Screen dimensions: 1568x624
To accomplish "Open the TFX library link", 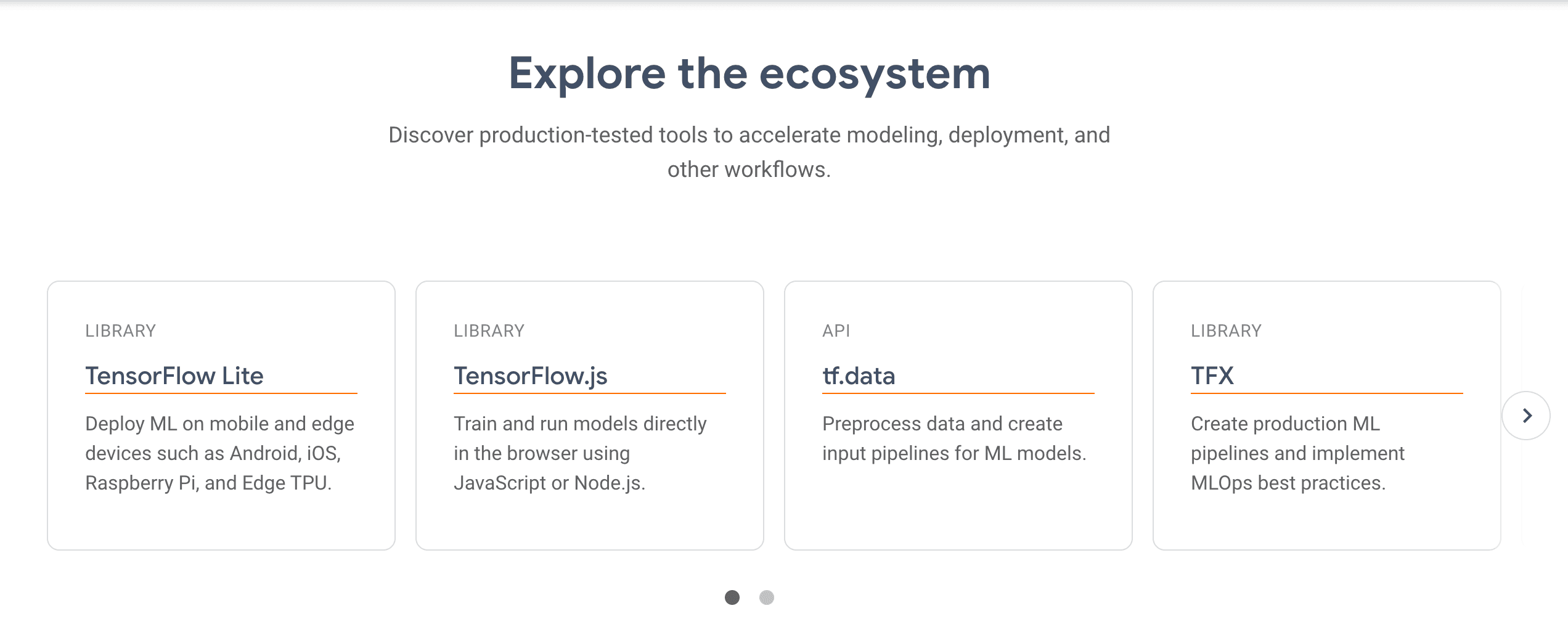I will (x=1212, y=376).
